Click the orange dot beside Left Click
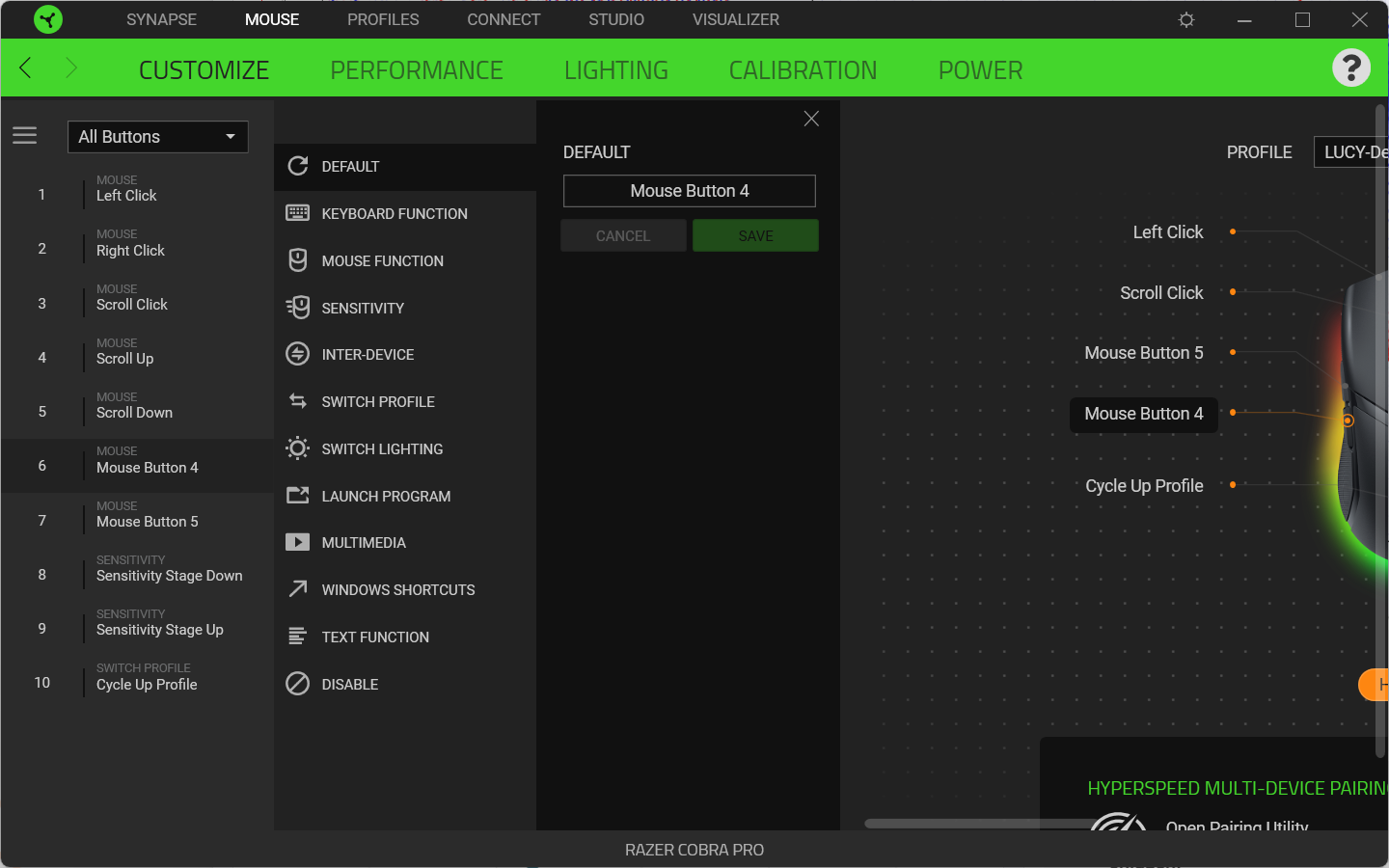The image size is (1389, 868). [1233, 231]
